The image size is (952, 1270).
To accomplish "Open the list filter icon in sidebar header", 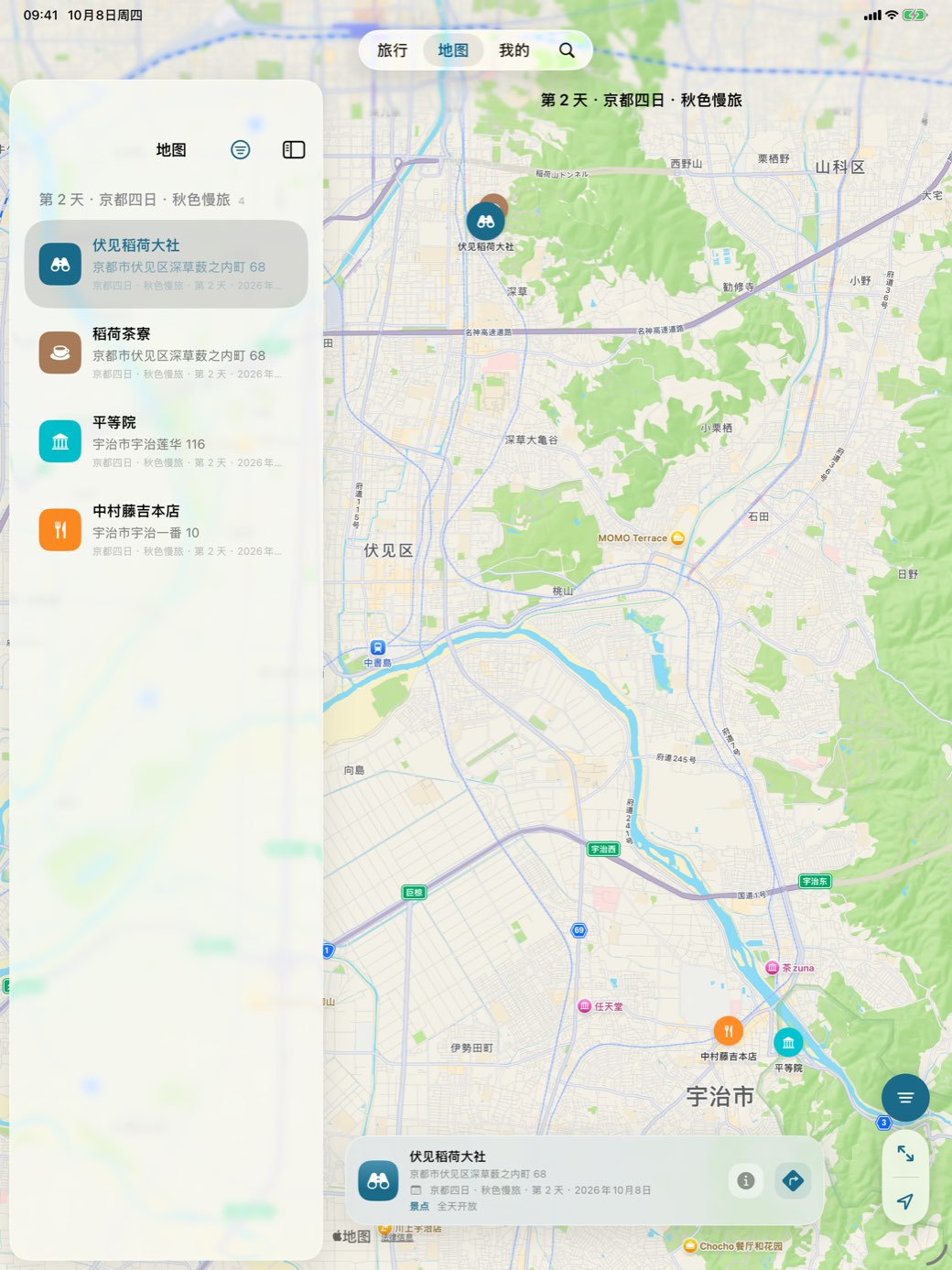I will point(240,149).
